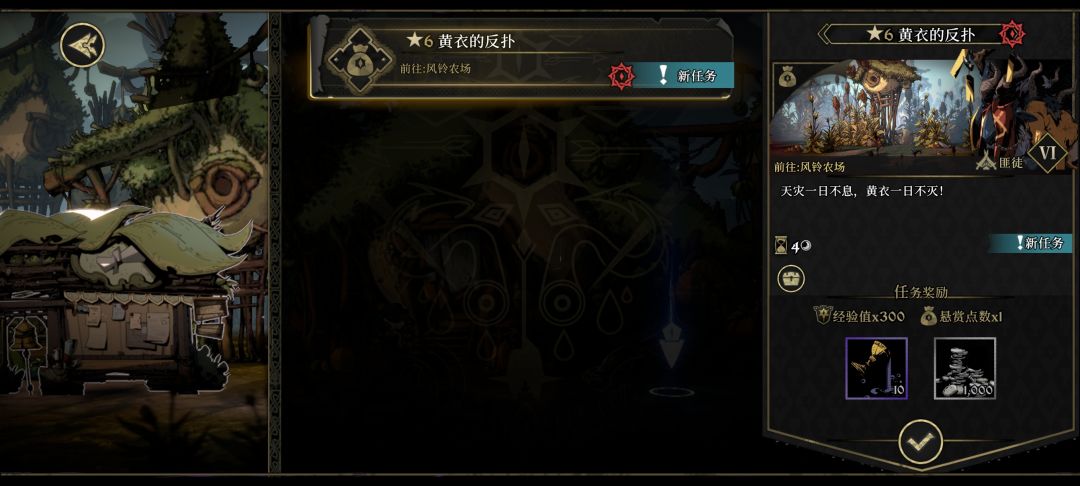Click the VI difficulty diamond badge

pos(1048,153)
